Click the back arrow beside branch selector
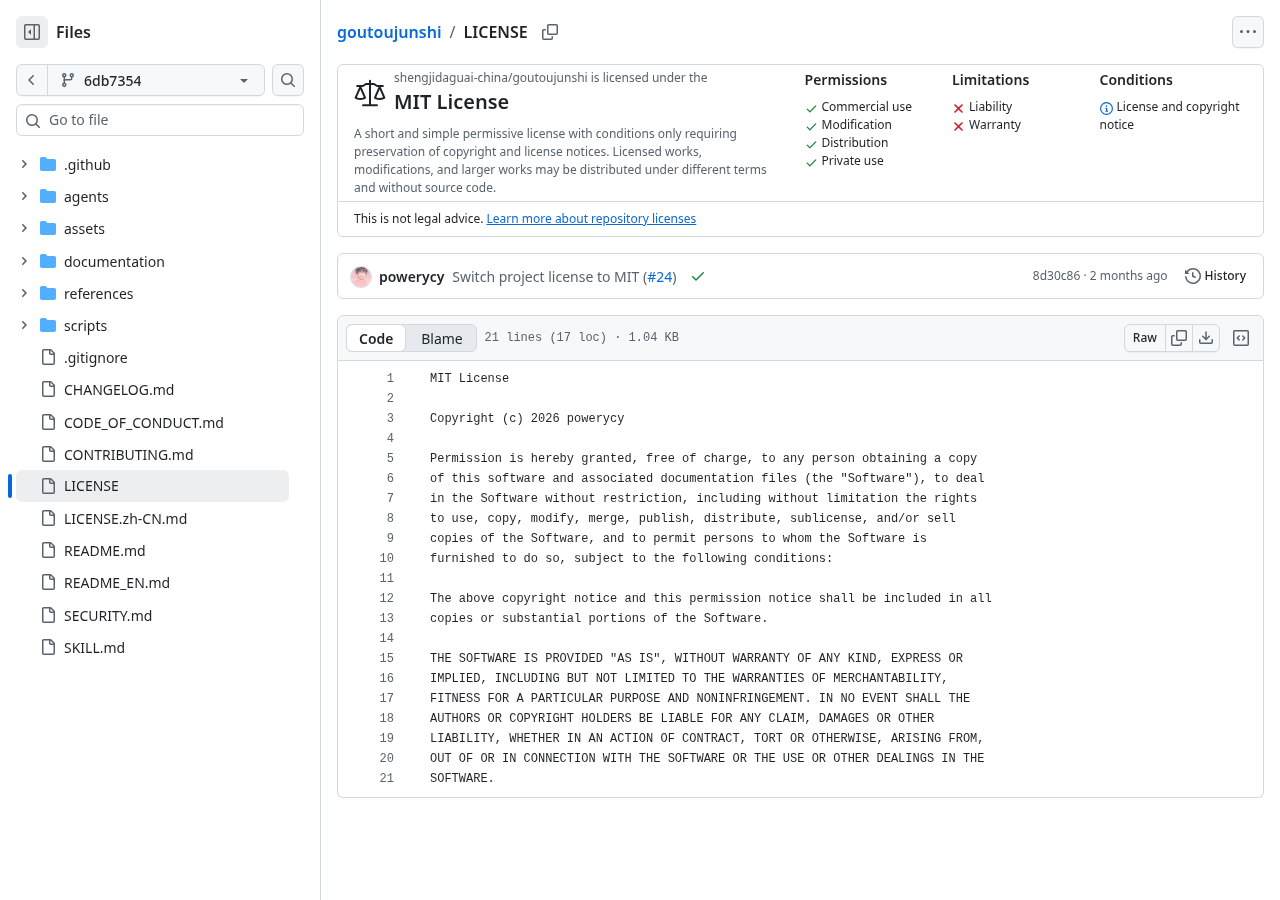Image resolution: width=1280 pixels, height=900 pixels. coord(32,80)
